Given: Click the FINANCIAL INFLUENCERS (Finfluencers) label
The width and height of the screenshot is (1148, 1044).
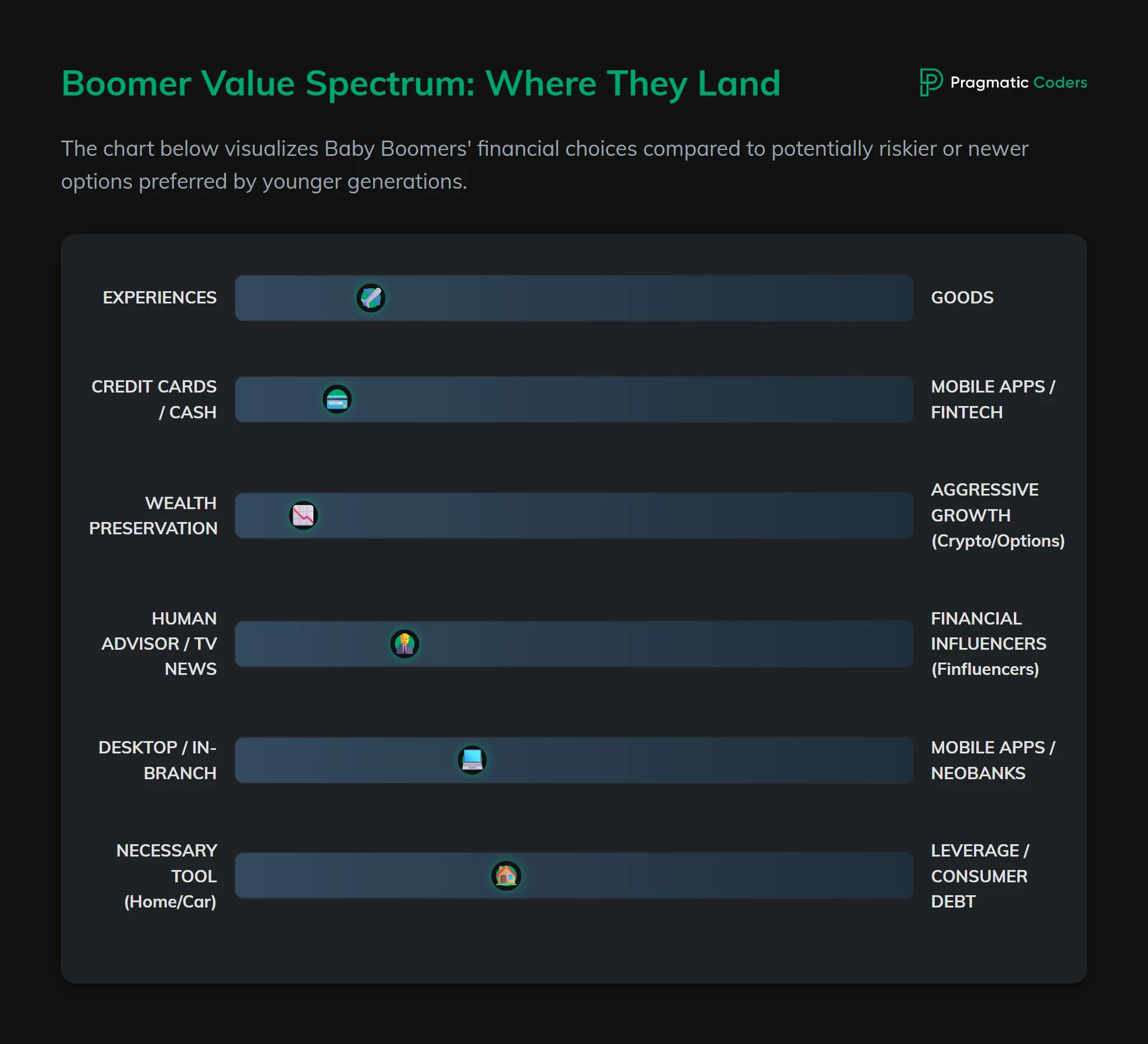Looking at the screenshot, I should click(x=988, y=644).
